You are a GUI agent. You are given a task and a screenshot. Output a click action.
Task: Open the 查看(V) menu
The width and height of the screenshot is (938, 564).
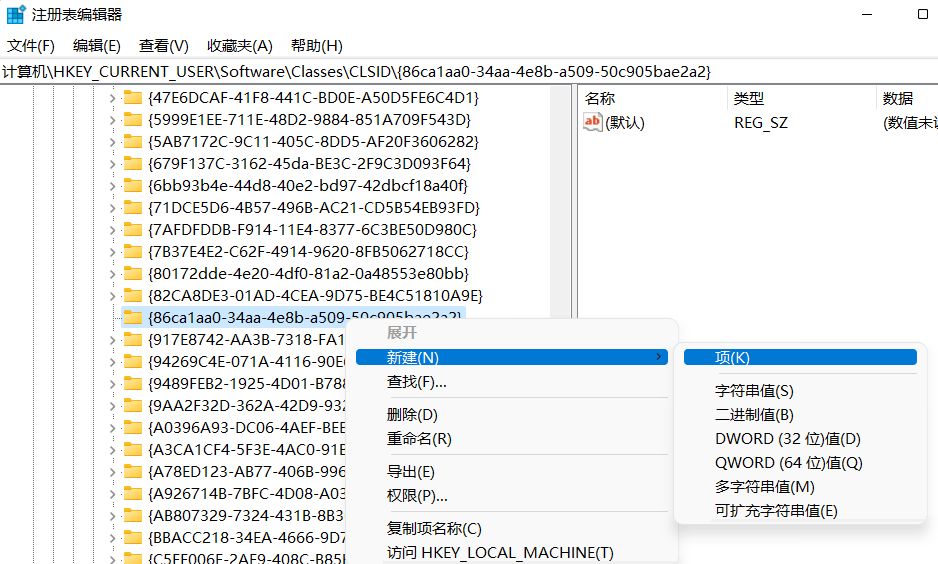pyautogui.click(x=163, y=45)
